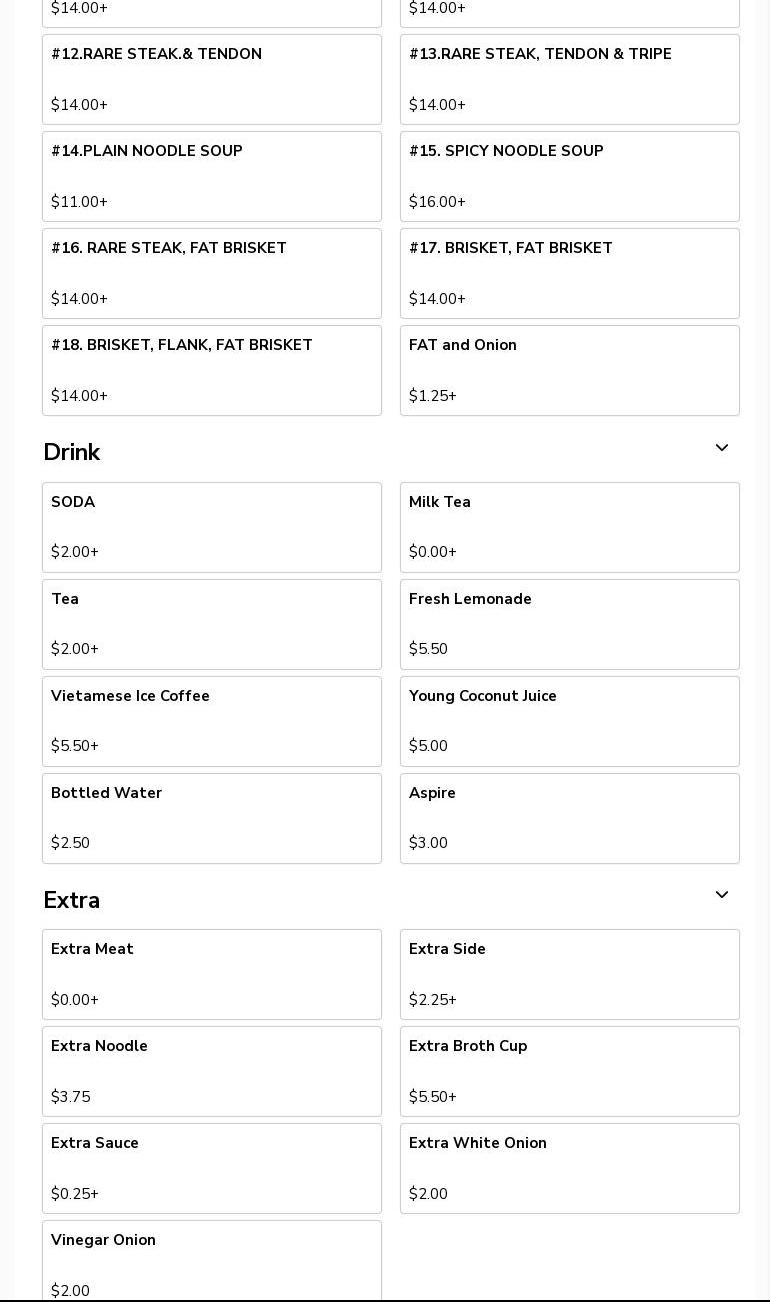Choose Fresh Lemonade from drinks
Screen dimensions: 770x1302
click(570, 624)
